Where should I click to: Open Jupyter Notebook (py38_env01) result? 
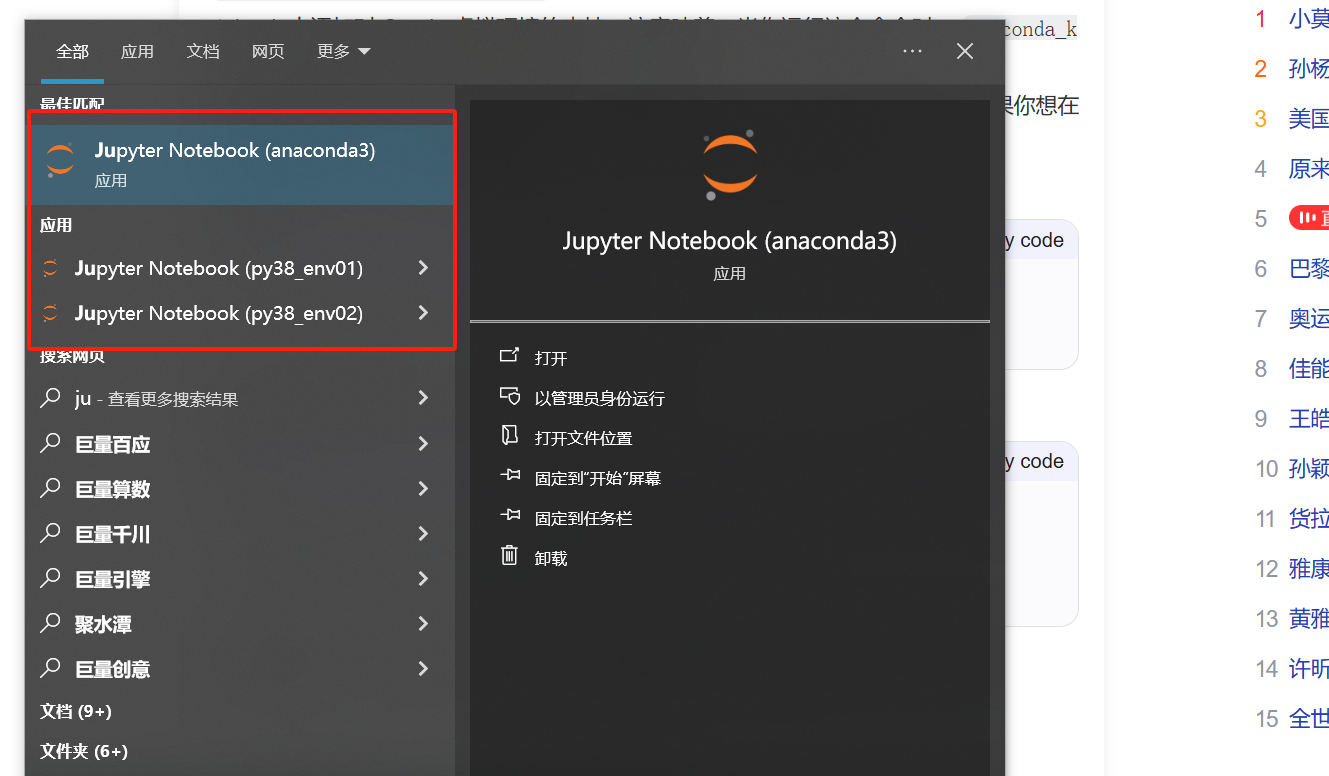click(218, 268)
